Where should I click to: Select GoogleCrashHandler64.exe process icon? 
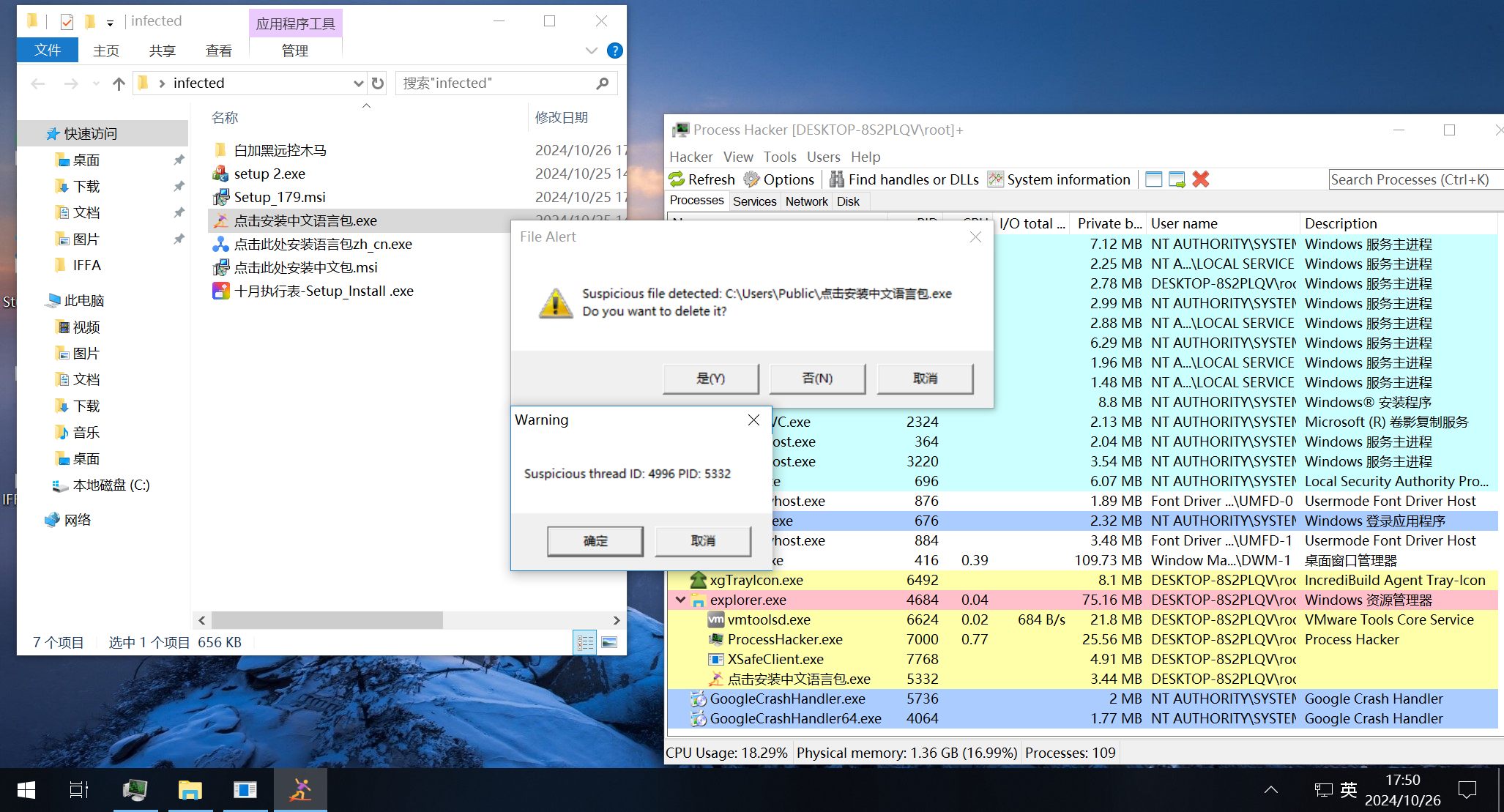[x=699, y=718]
